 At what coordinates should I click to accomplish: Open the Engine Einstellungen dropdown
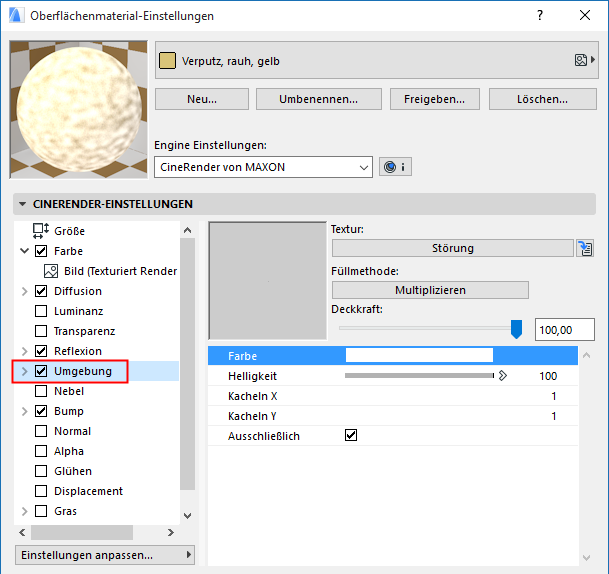pos(263,167)
